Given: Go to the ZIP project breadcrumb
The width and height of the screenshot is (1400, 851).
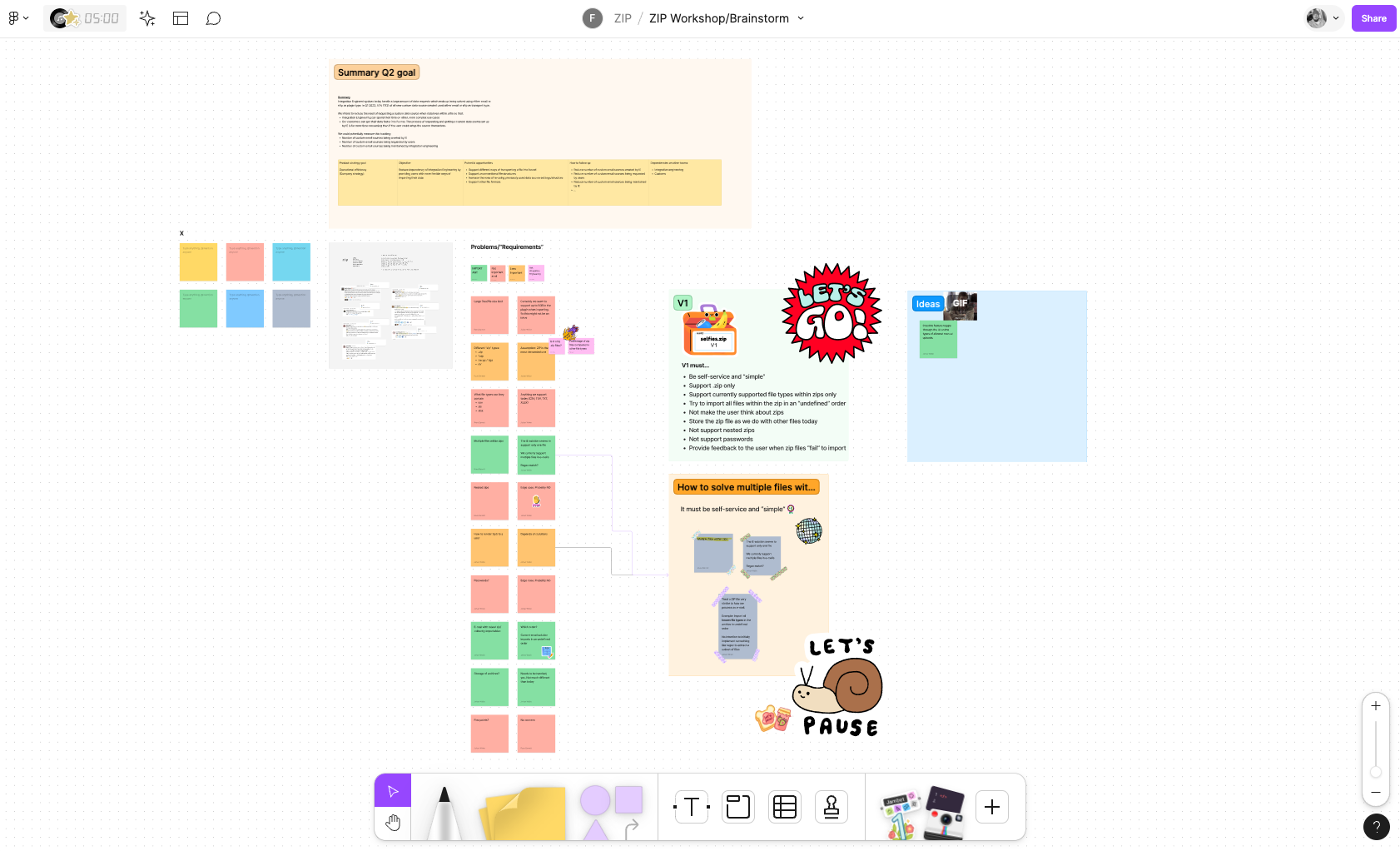Looking at the screenshot, I should (x=623, y=18).
